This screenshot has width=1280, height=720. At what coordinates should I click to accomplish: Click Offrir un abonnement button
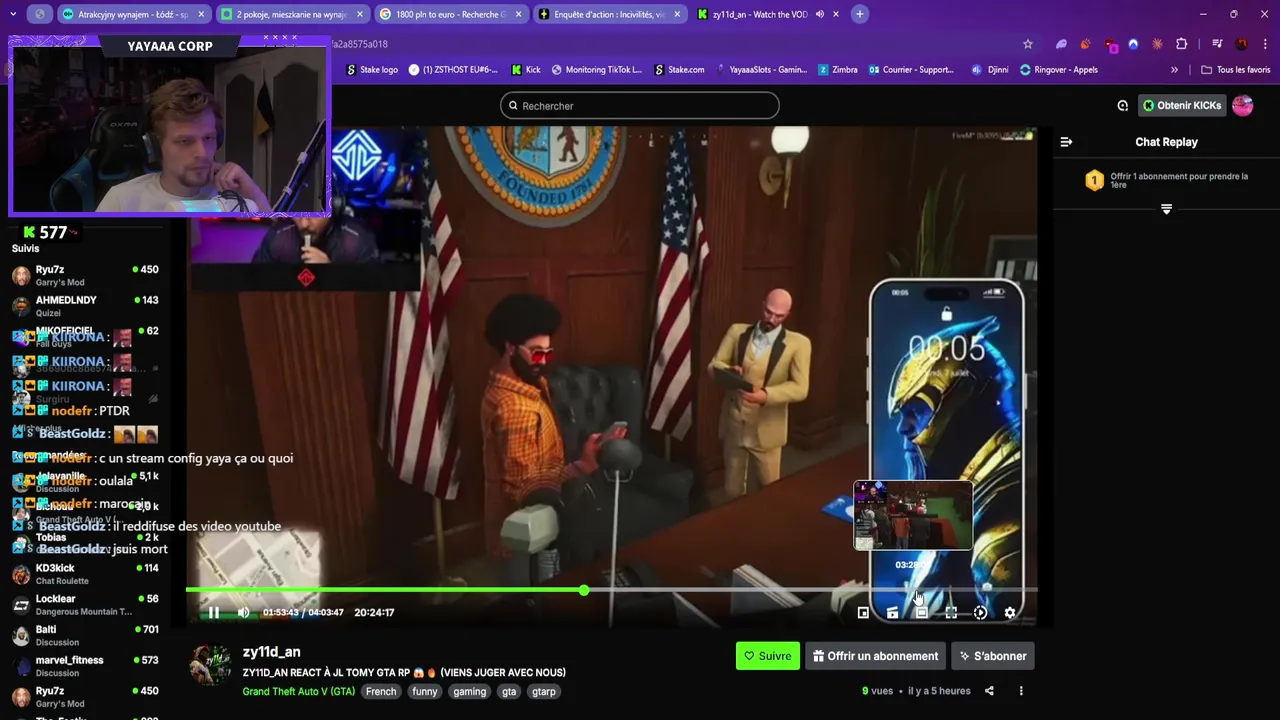click(875, 656)
